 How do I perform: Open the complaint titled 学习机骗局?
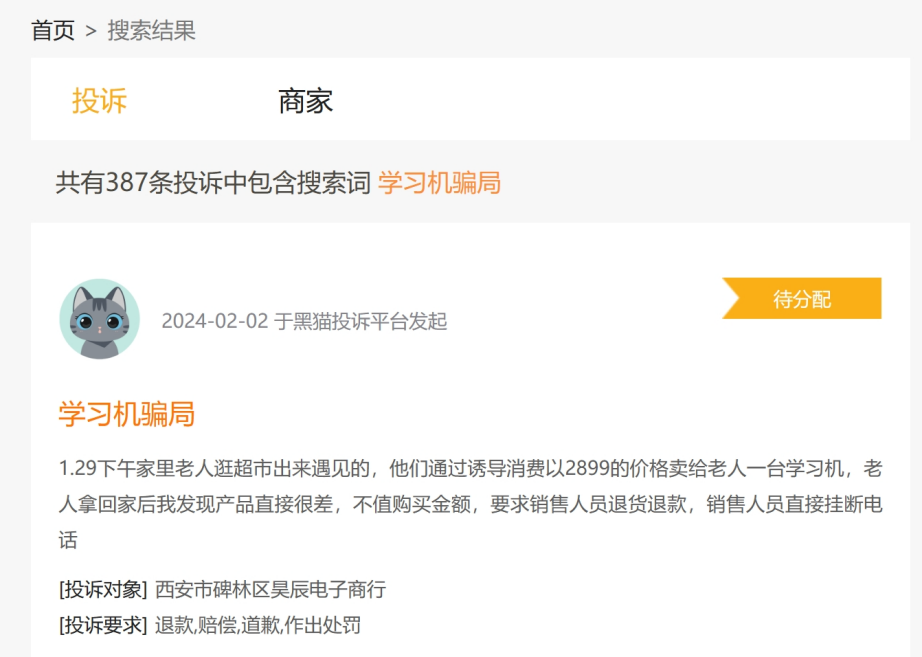[126, 414]
